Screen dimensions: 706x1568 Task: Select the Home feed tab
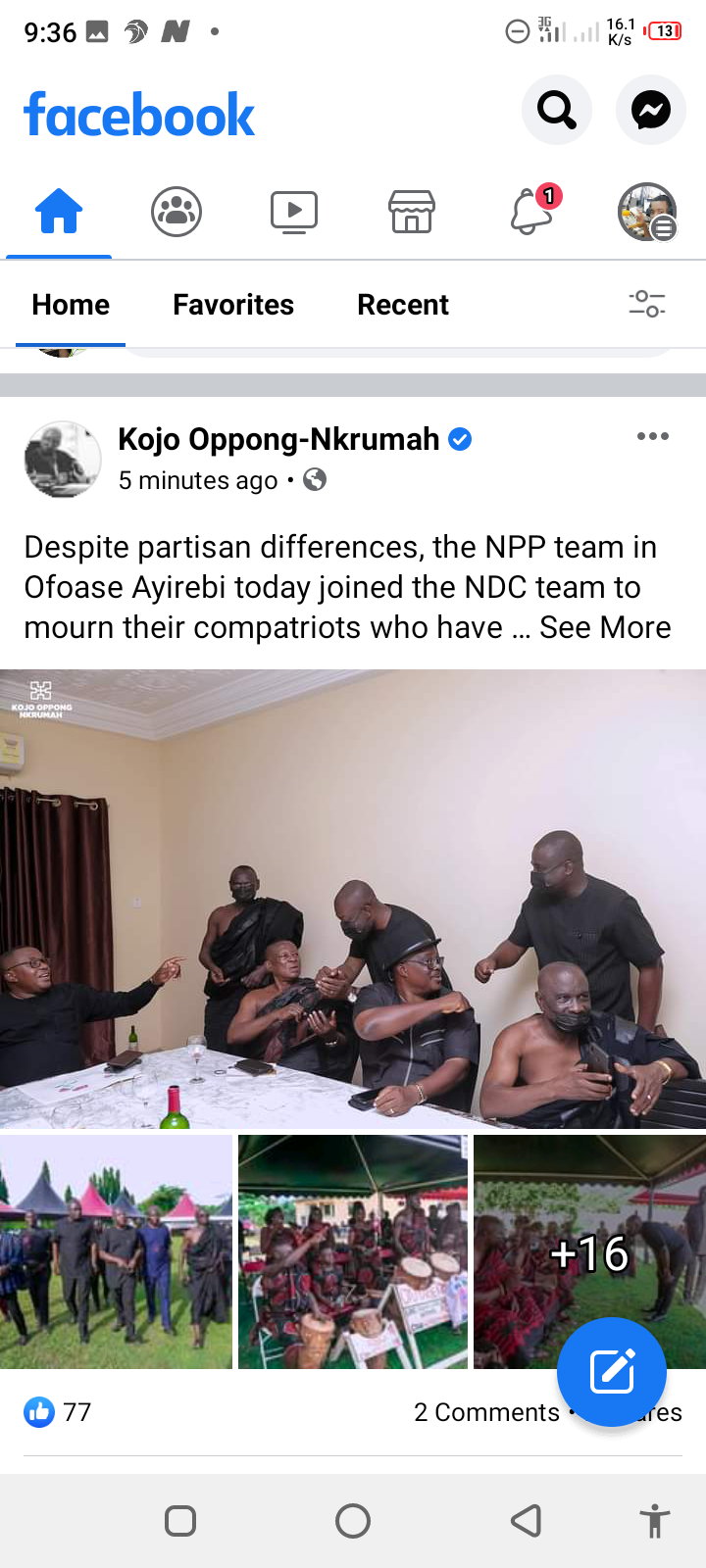point(71,305)
